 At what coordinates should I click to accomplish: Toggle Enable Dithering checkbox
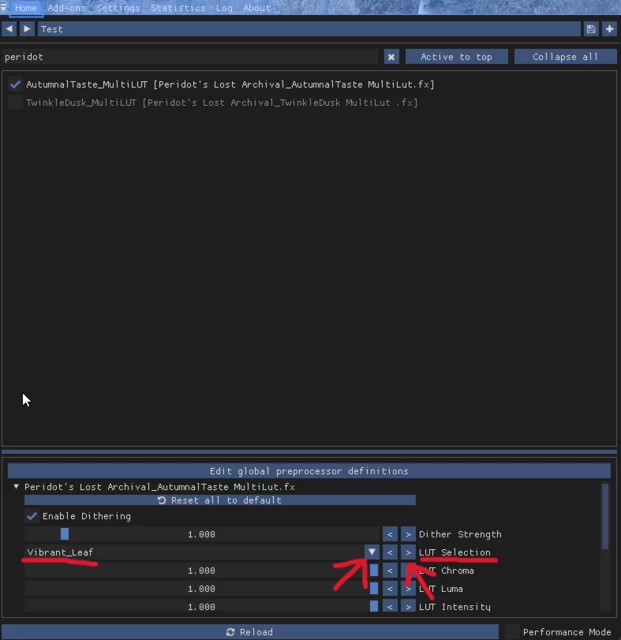click(x=32, y=516)
